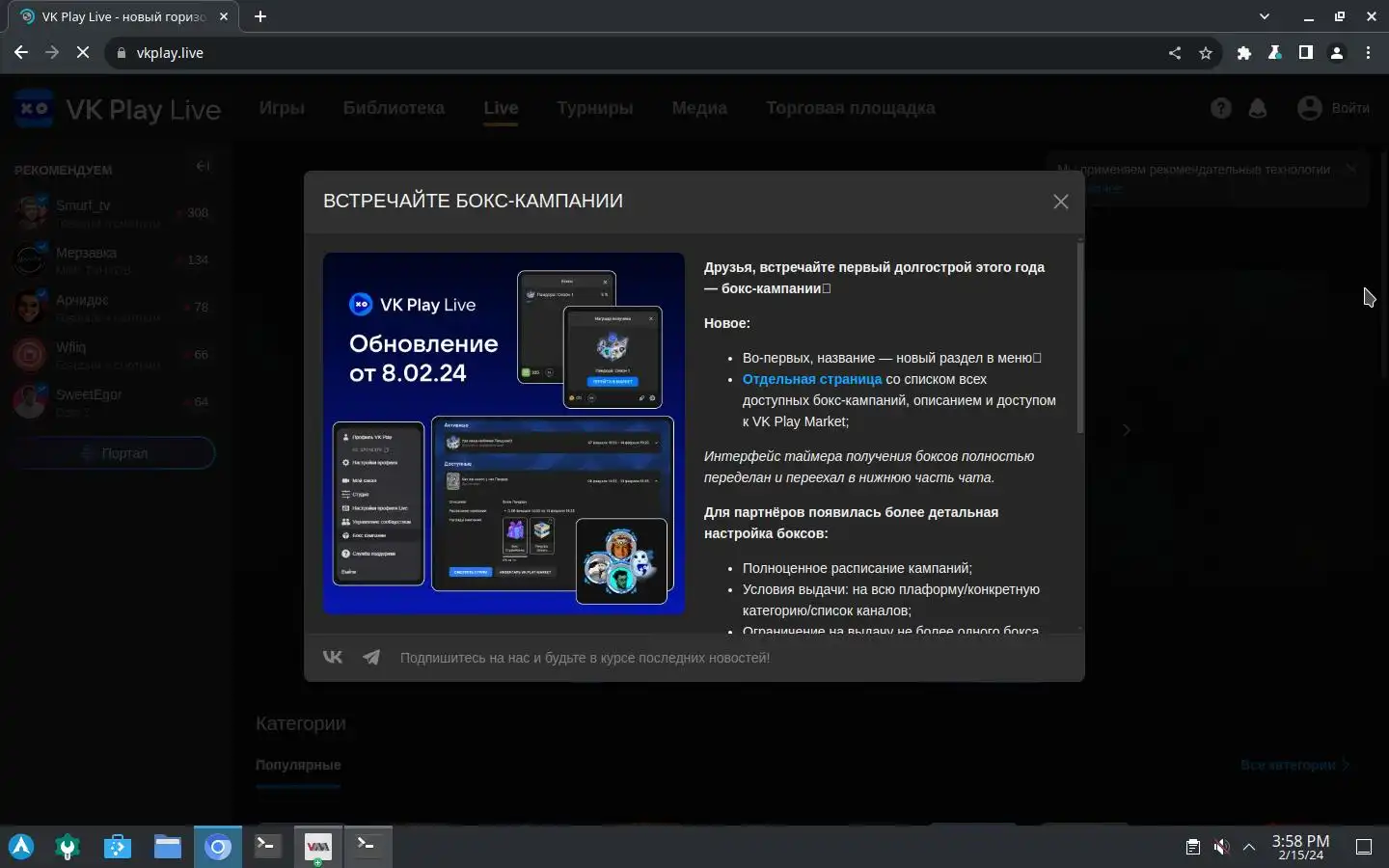Close the VK Play Live browser tab

point(224,16)
